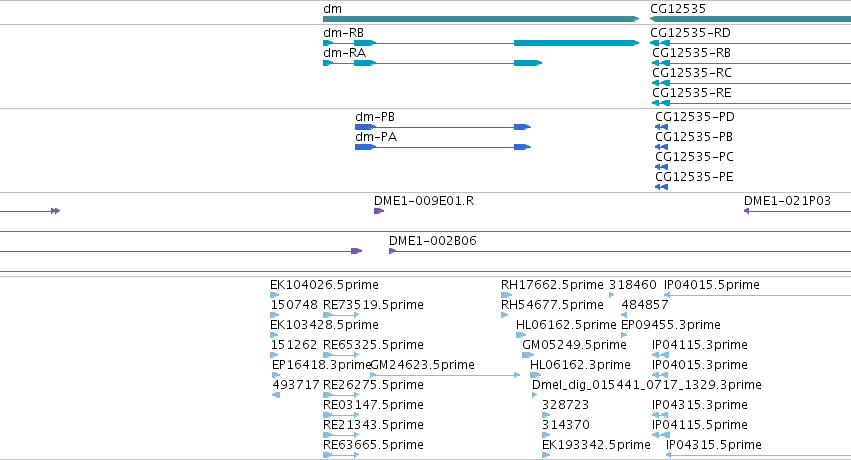Image resolution: width=851 pixels, height=460 pixels.
Task: Open the dm-RA transcript label
Action: [x=344, y=53]
